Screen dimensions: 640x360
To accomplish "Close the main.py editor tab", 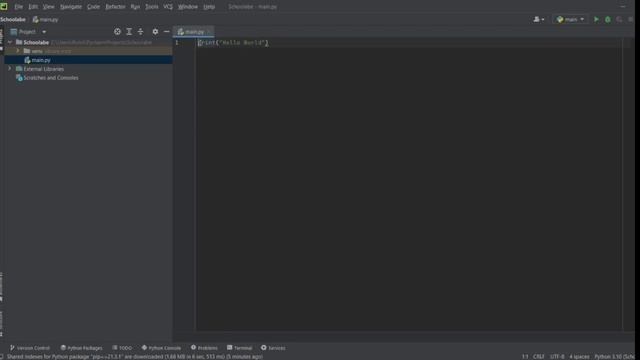I will pyautogui.click(x=209, y=31).
